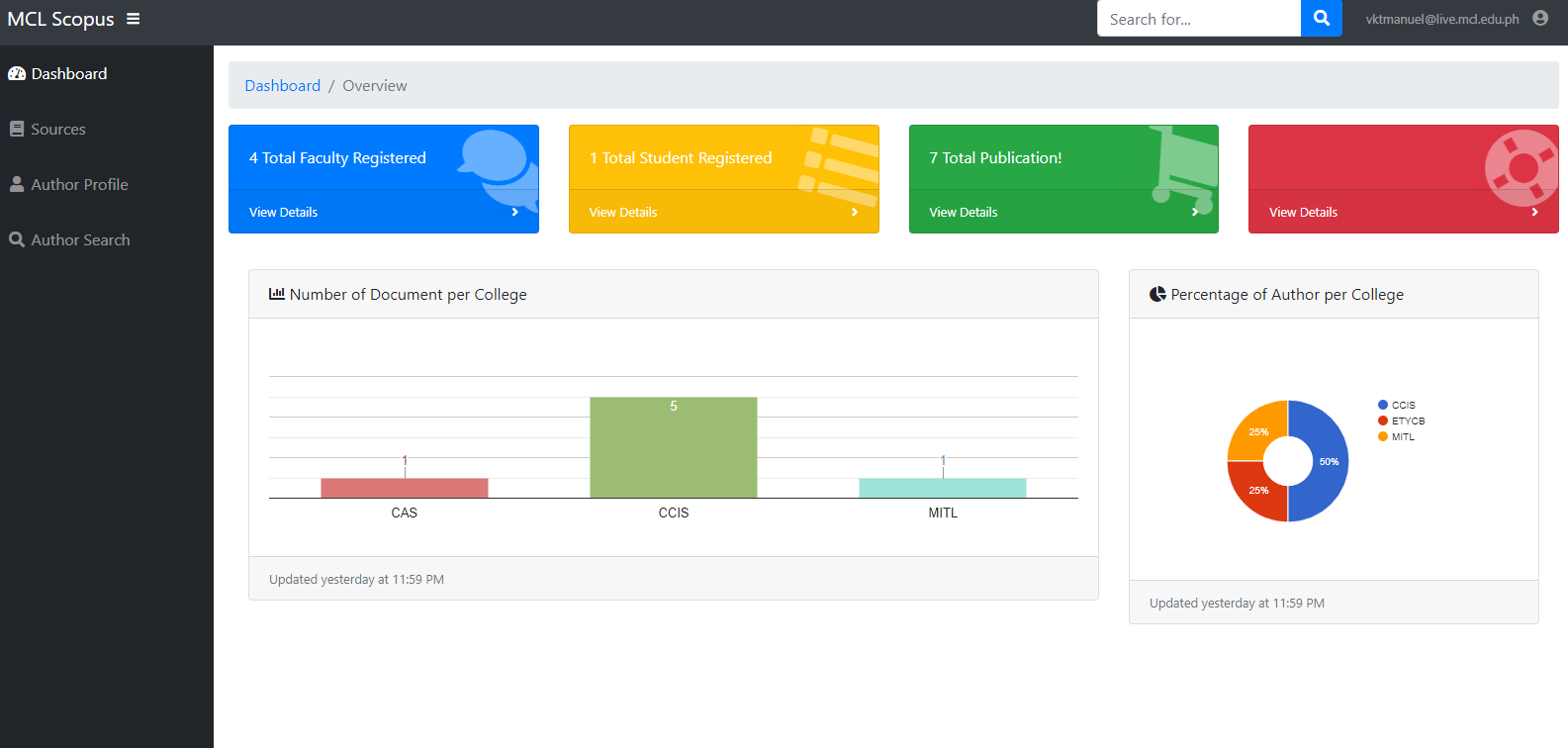Toggle MITL legend entry in pie chart
Image resolution: width=1568 pixels, height=748 pixels.
point(1397,436)
